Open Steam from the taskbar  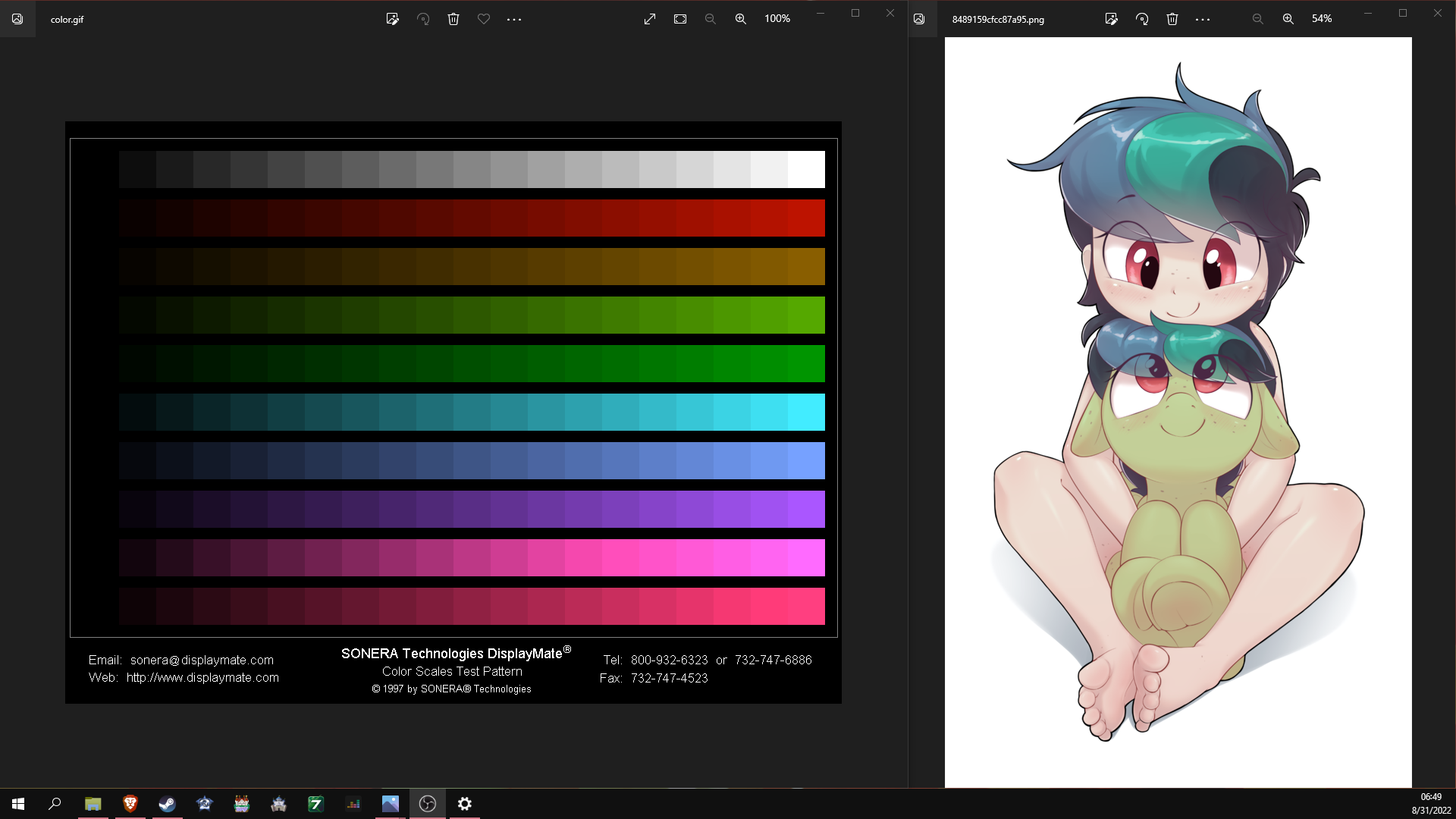[168, 804]
